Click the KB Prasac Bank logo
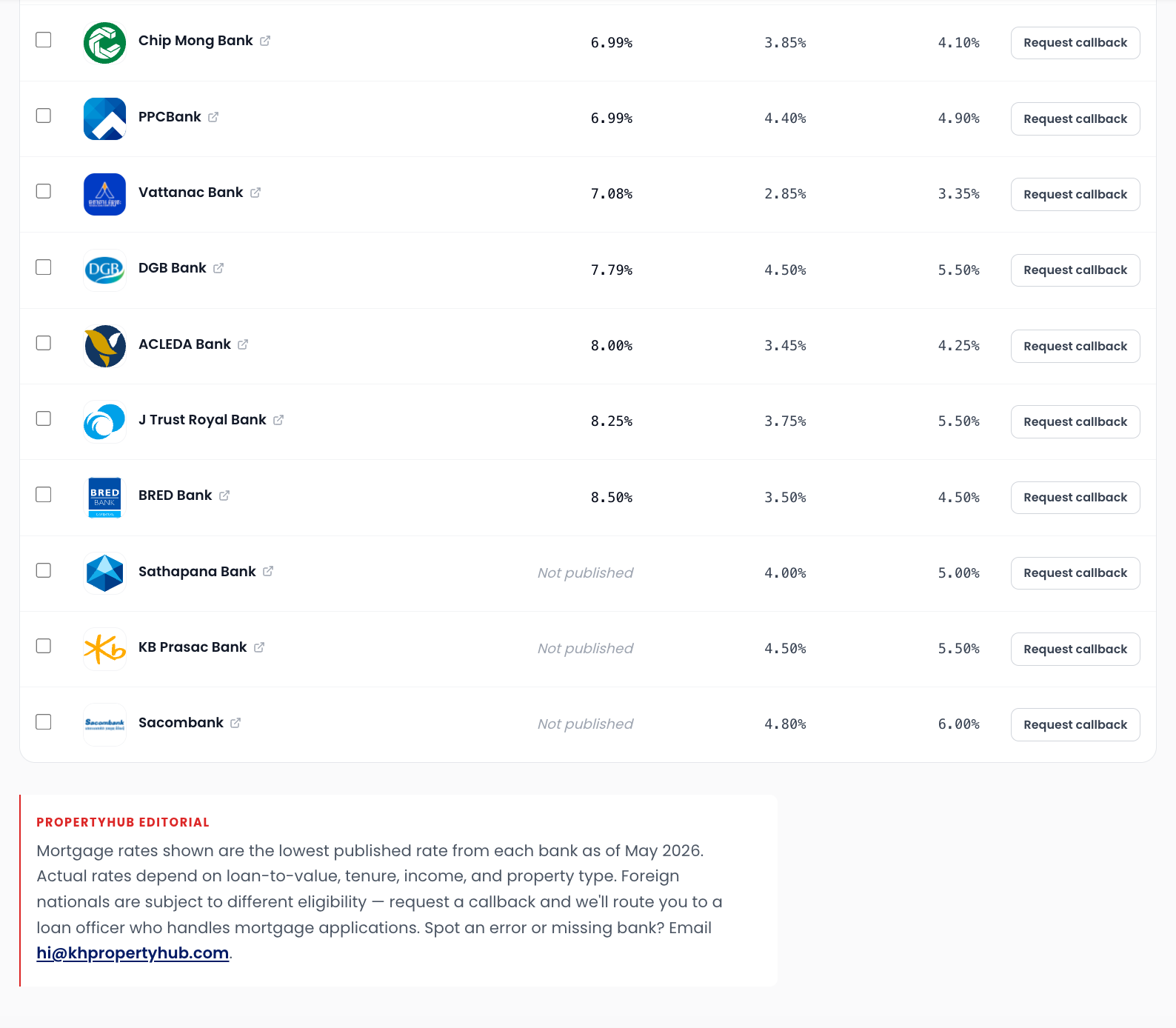1176x1028 pixels. 105,649
